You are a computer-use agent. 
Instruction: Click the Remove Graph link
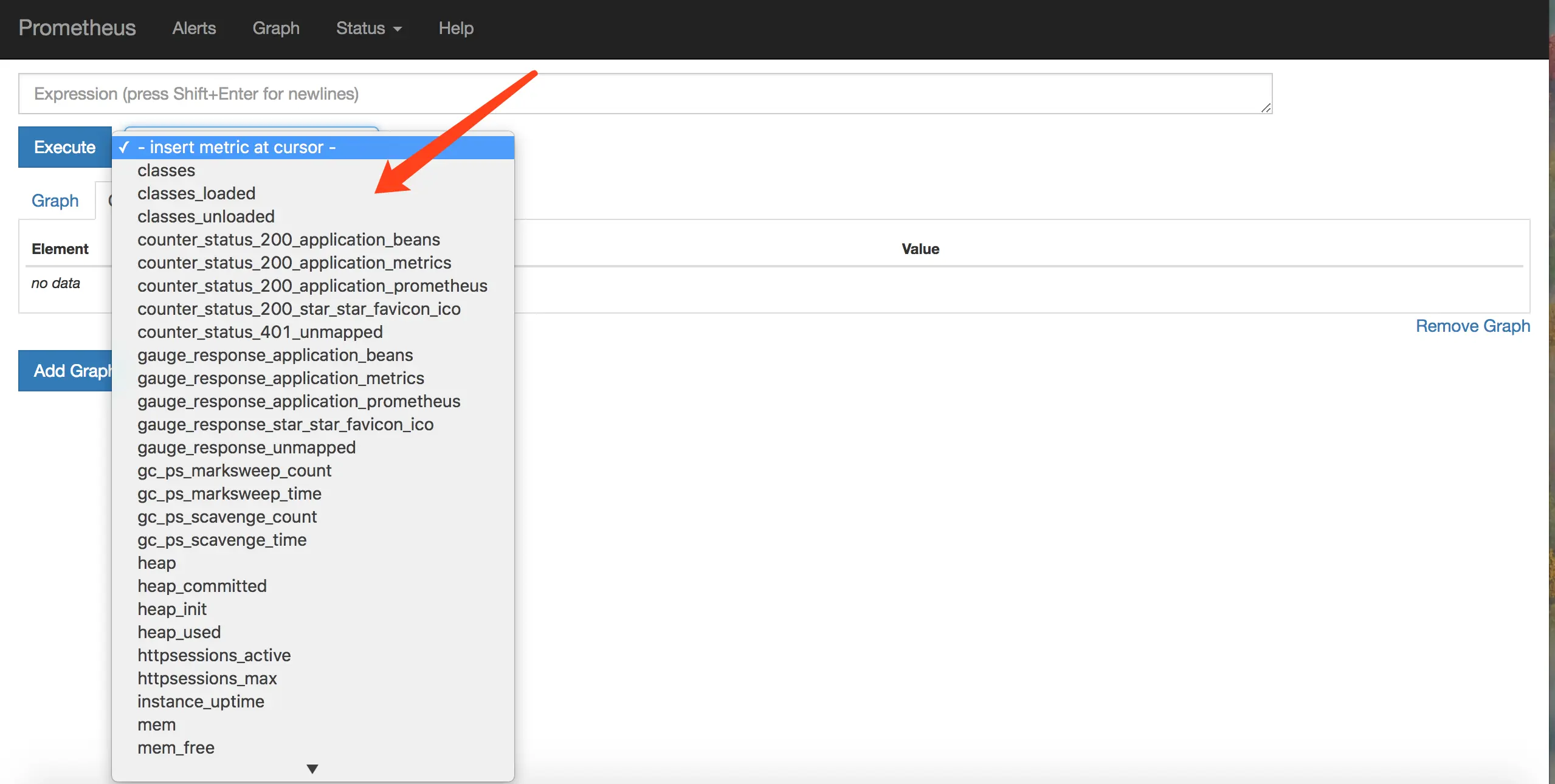pos(1472,326)
